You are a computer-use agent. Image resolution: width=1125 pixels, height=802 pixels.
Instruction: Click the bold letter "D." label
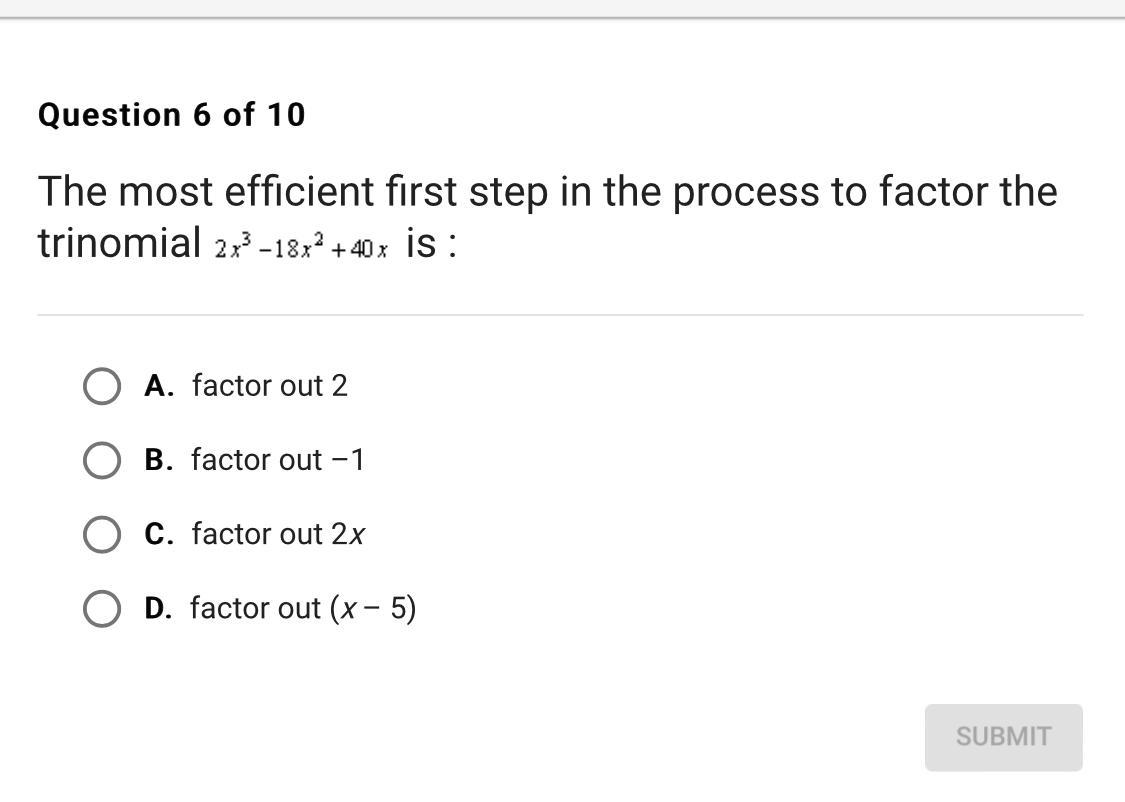click(158, 608)
